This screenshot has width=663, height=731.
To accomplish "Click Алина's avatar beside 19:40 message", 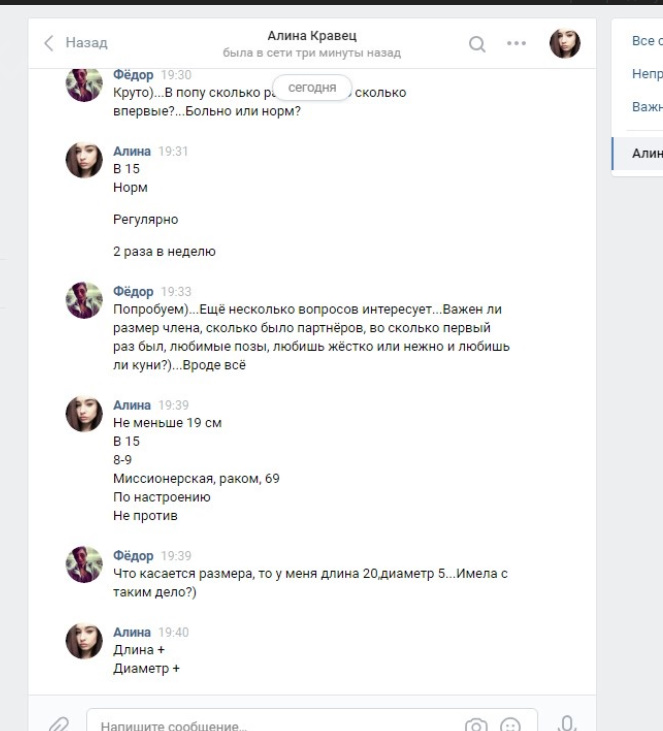I will pyautogui.click(x=84, y=641).
